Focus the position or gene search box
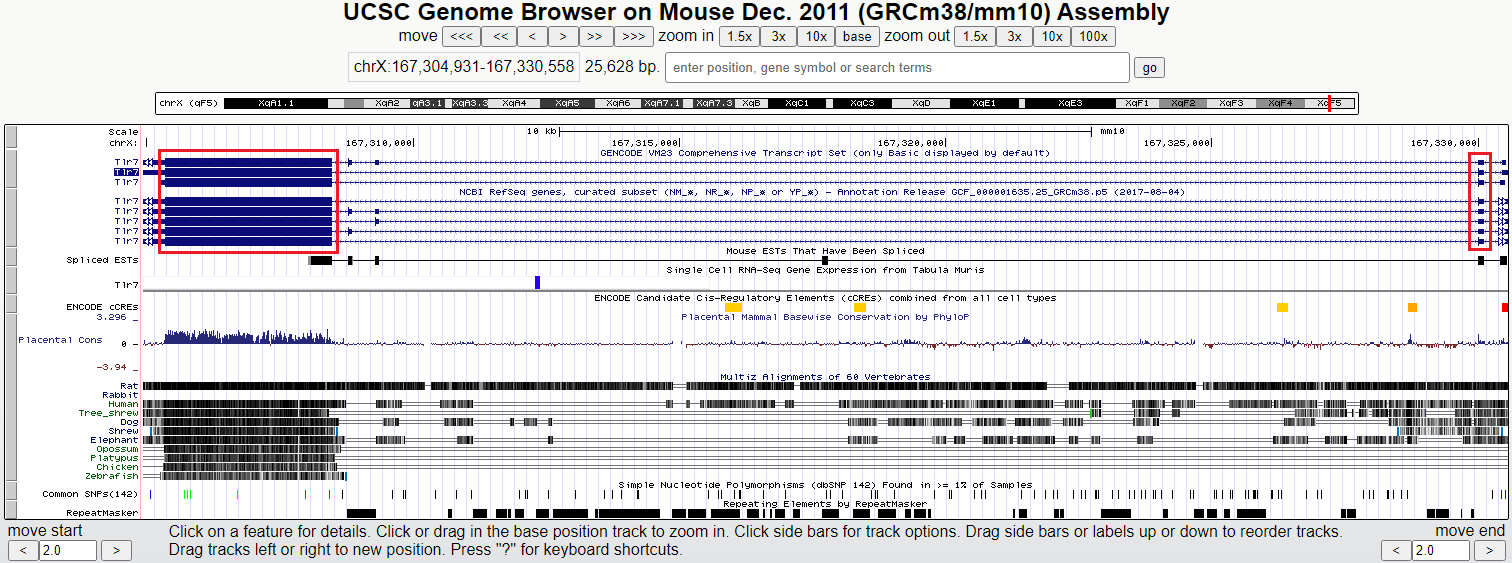This screenshot has width=1512, height=563. tap(897, 68)
